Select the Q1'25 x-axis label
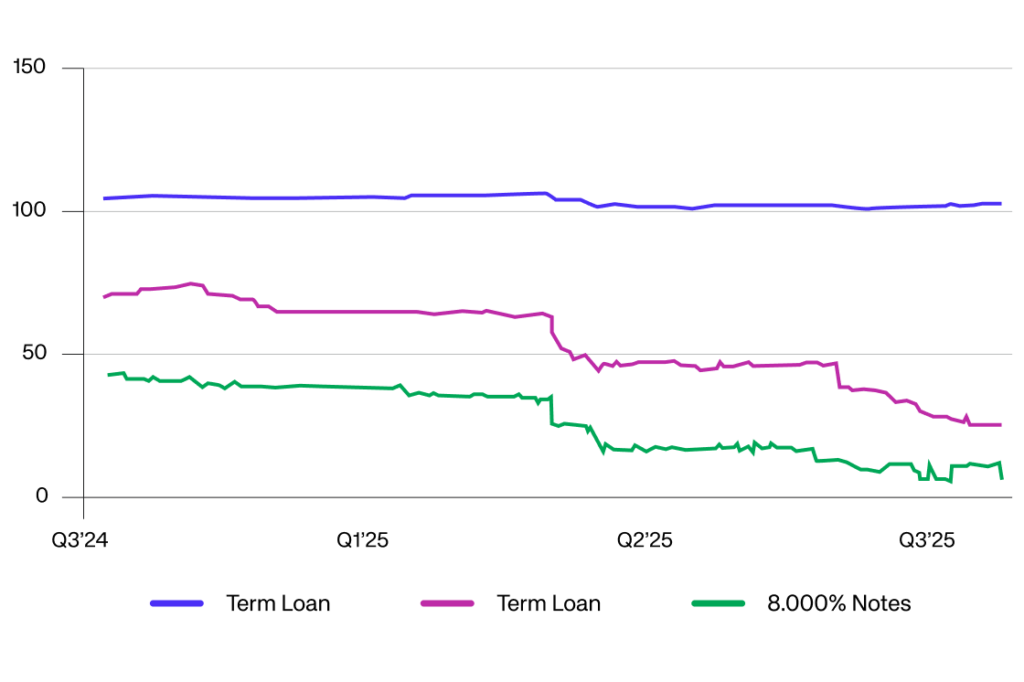This screenshot has height=682, width=1024. click(x=362, y=541)
